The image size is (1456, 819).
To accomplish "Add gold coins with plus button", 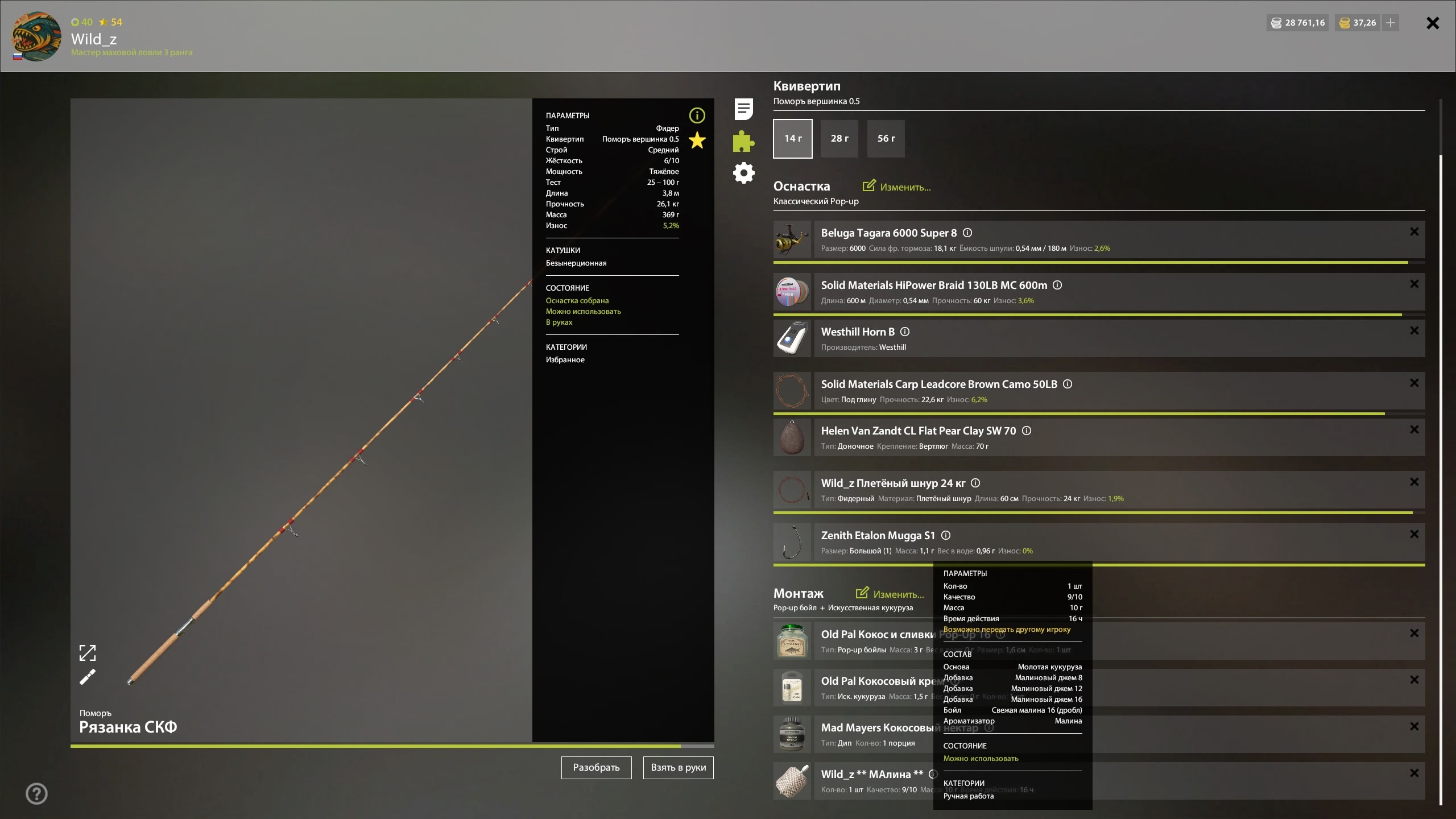I will 1391,23.
